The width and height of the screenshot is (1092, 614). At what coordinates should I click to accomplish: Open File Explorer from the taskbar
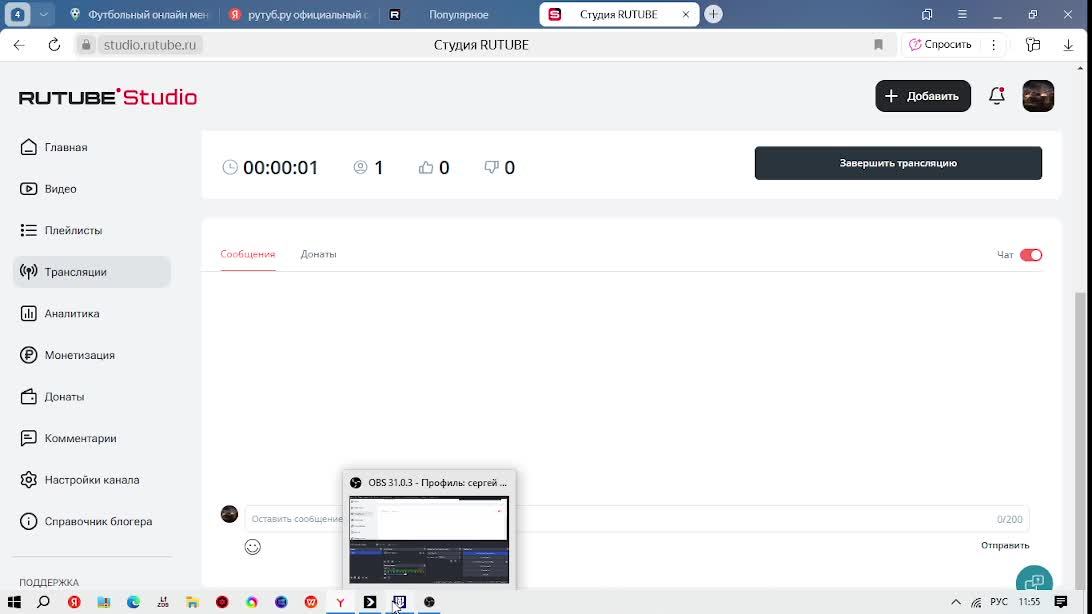[x=192, y=602]
